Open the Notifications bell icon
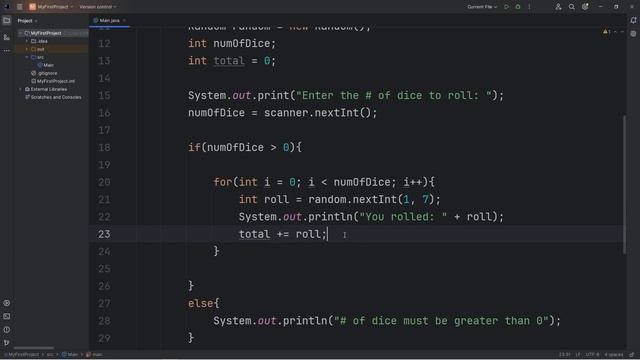 [x=633, y=20]
